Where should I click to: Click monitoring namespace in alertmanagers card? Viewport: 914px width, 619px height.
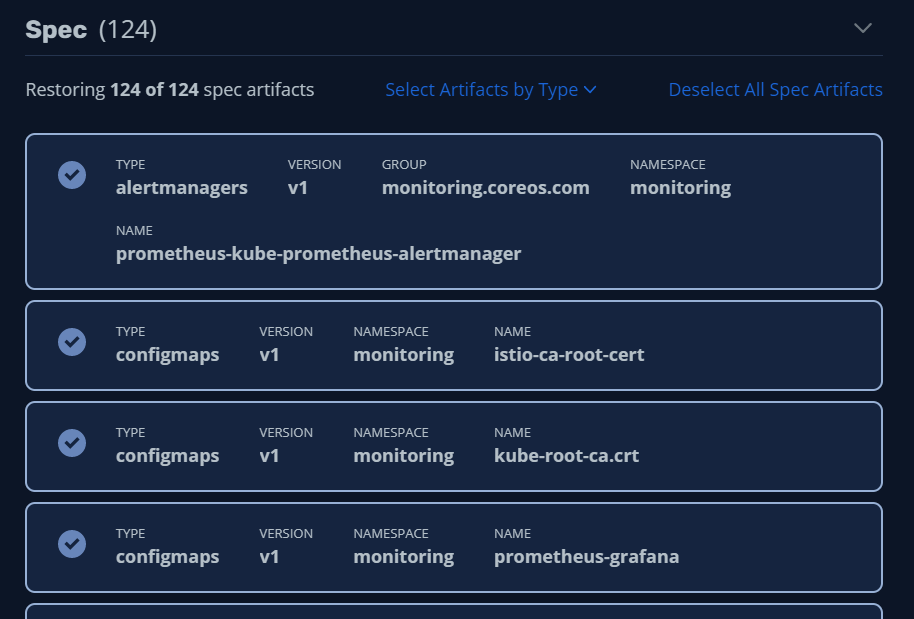[680, 188]
